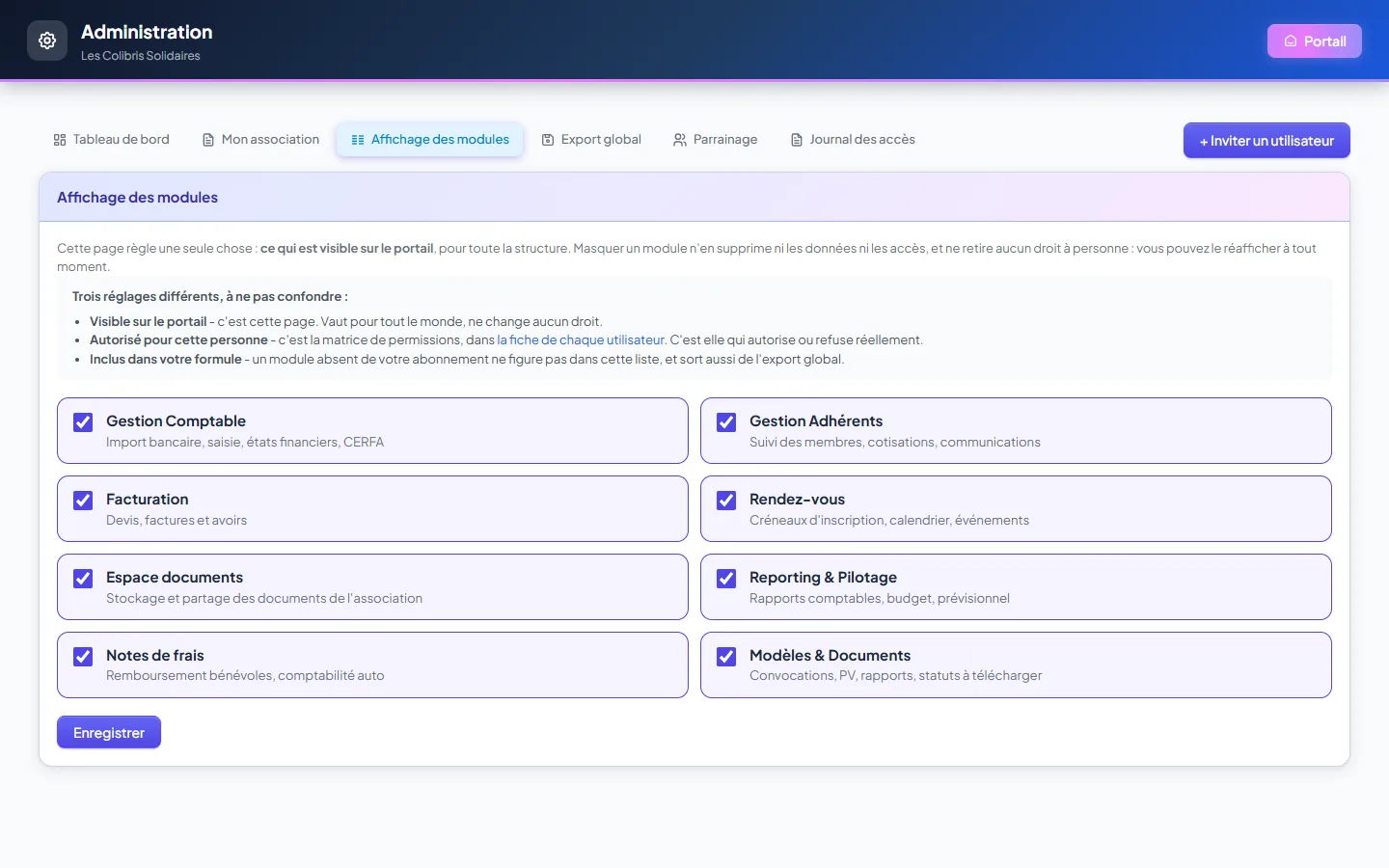Go to the Export global tab

[591, 140]
